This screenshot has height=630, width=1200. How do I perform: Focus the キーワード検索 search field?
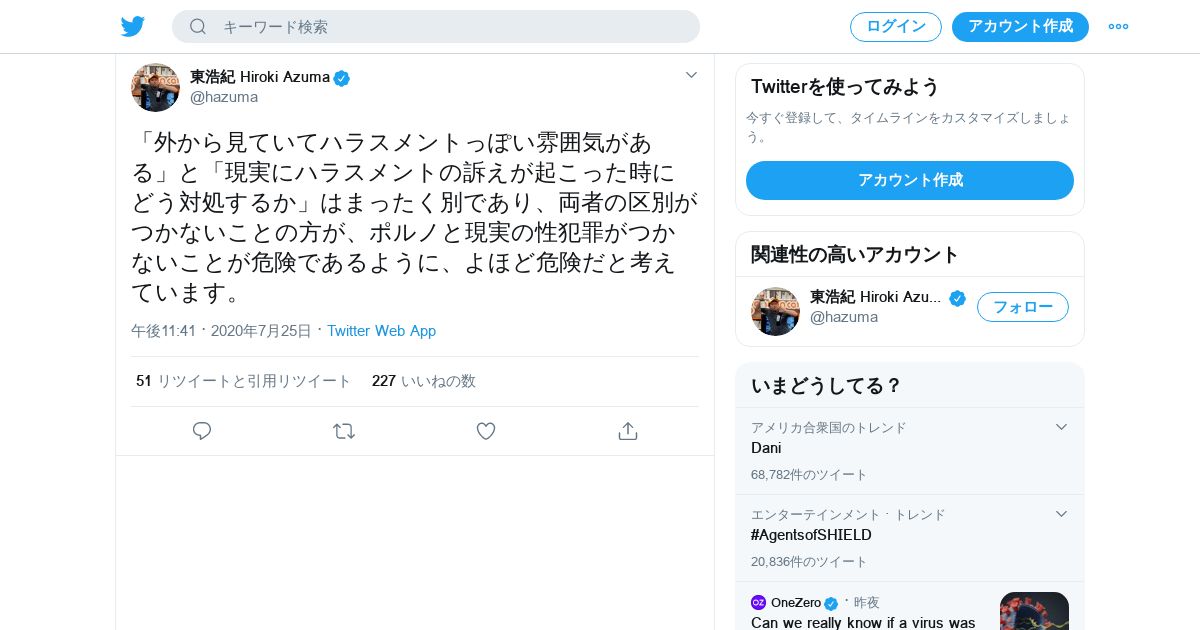coord(450,27)
